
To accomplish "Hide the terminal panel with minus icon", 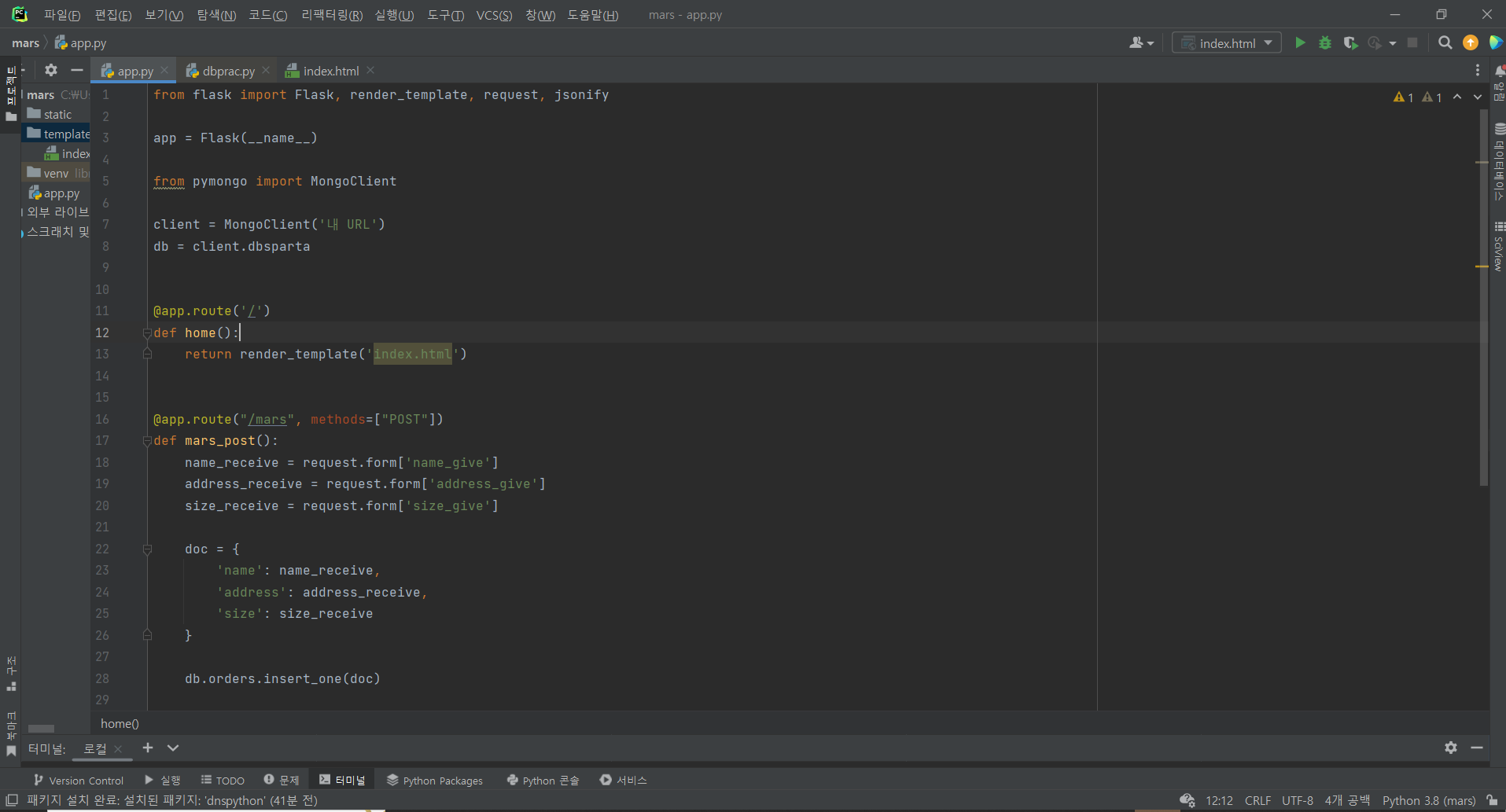I will coord(1477,748).
